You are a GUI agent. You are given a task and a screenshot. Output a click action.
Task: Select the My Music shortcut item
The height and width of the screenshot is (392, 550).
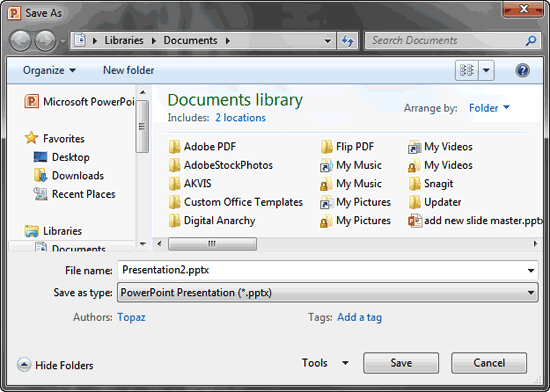[x=351, y=165]
